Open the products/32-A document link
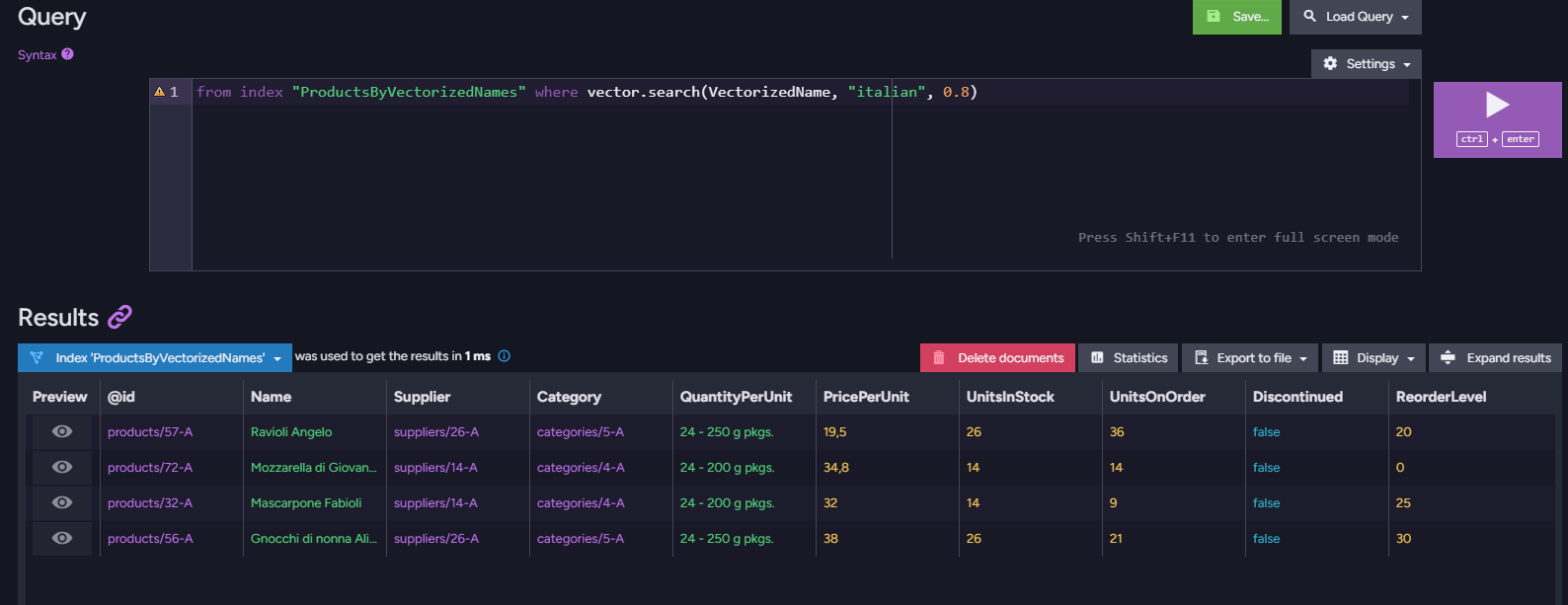This screenshot has width=1568, height=605. pyautogui.click(x=150, y=502)
